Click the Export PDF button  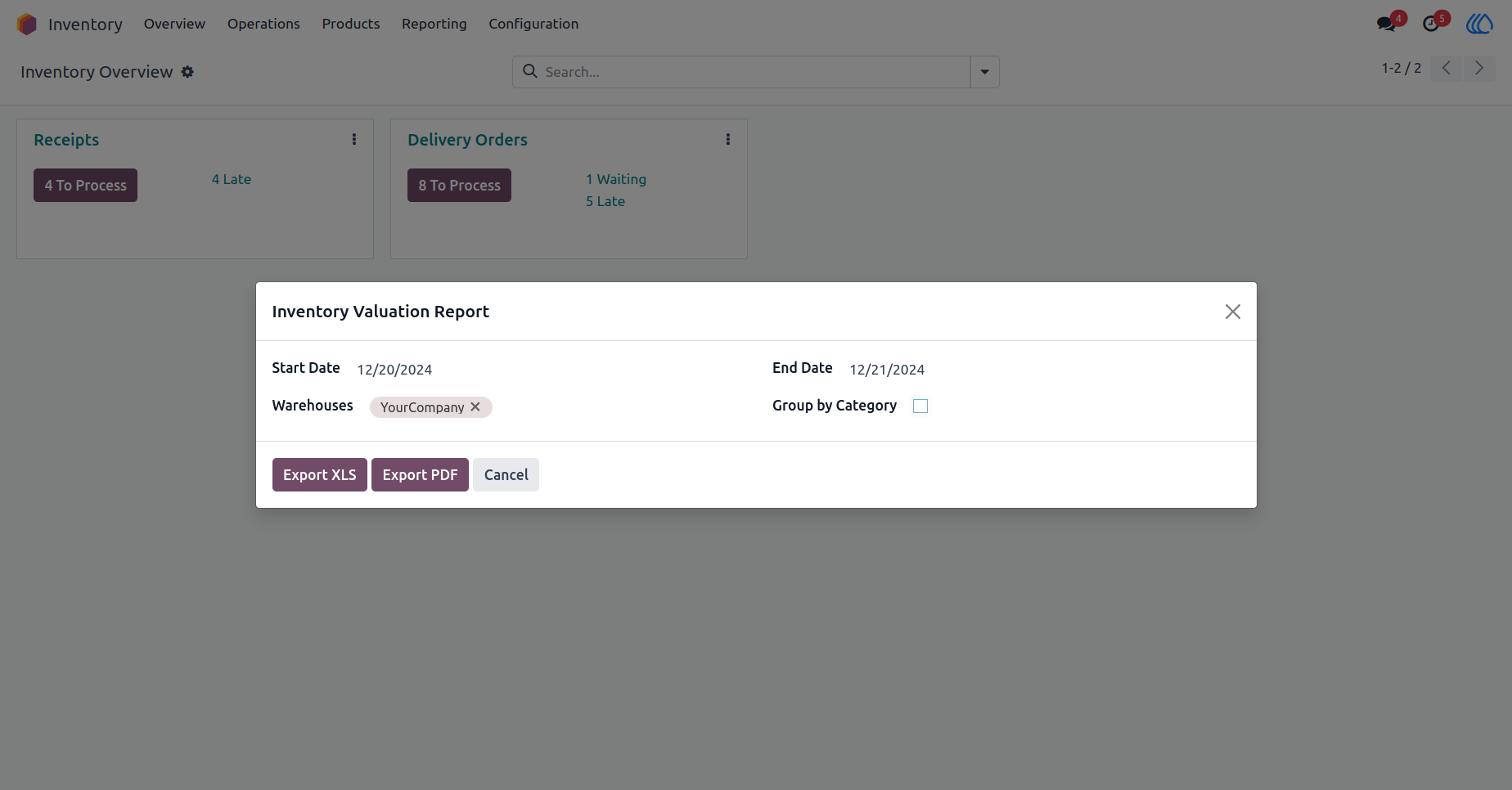click(x=420, y=475)
